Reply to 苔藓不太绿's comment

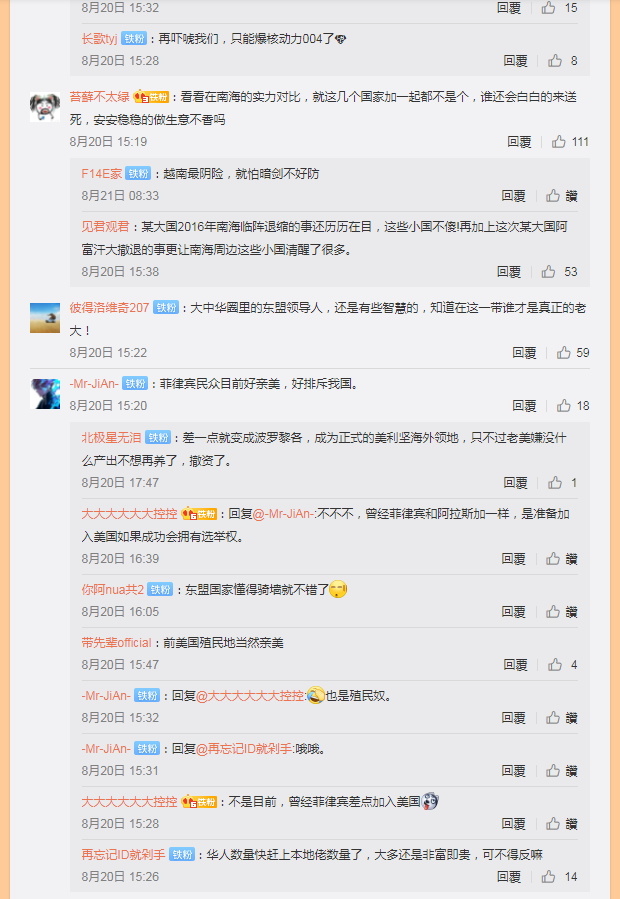pos(519,142)
